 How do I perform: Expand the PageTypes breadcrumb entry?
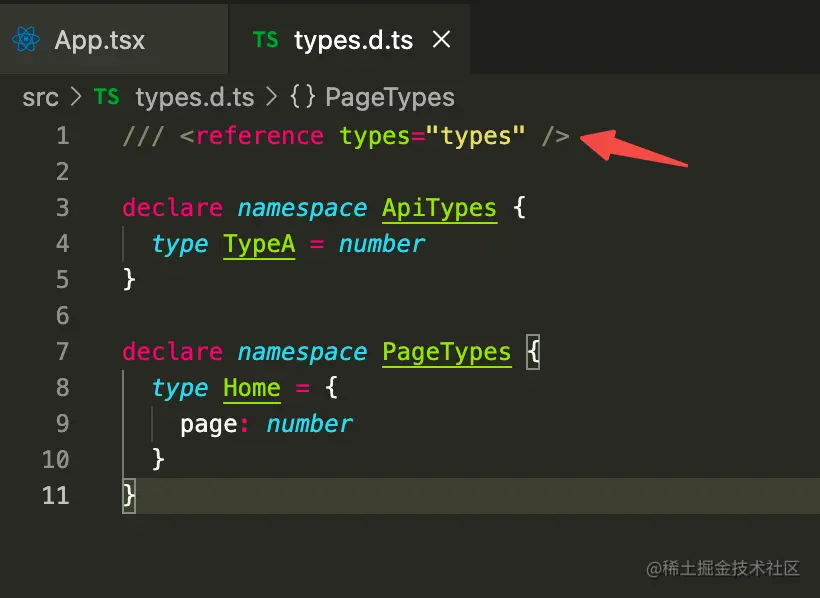point(390,97)
